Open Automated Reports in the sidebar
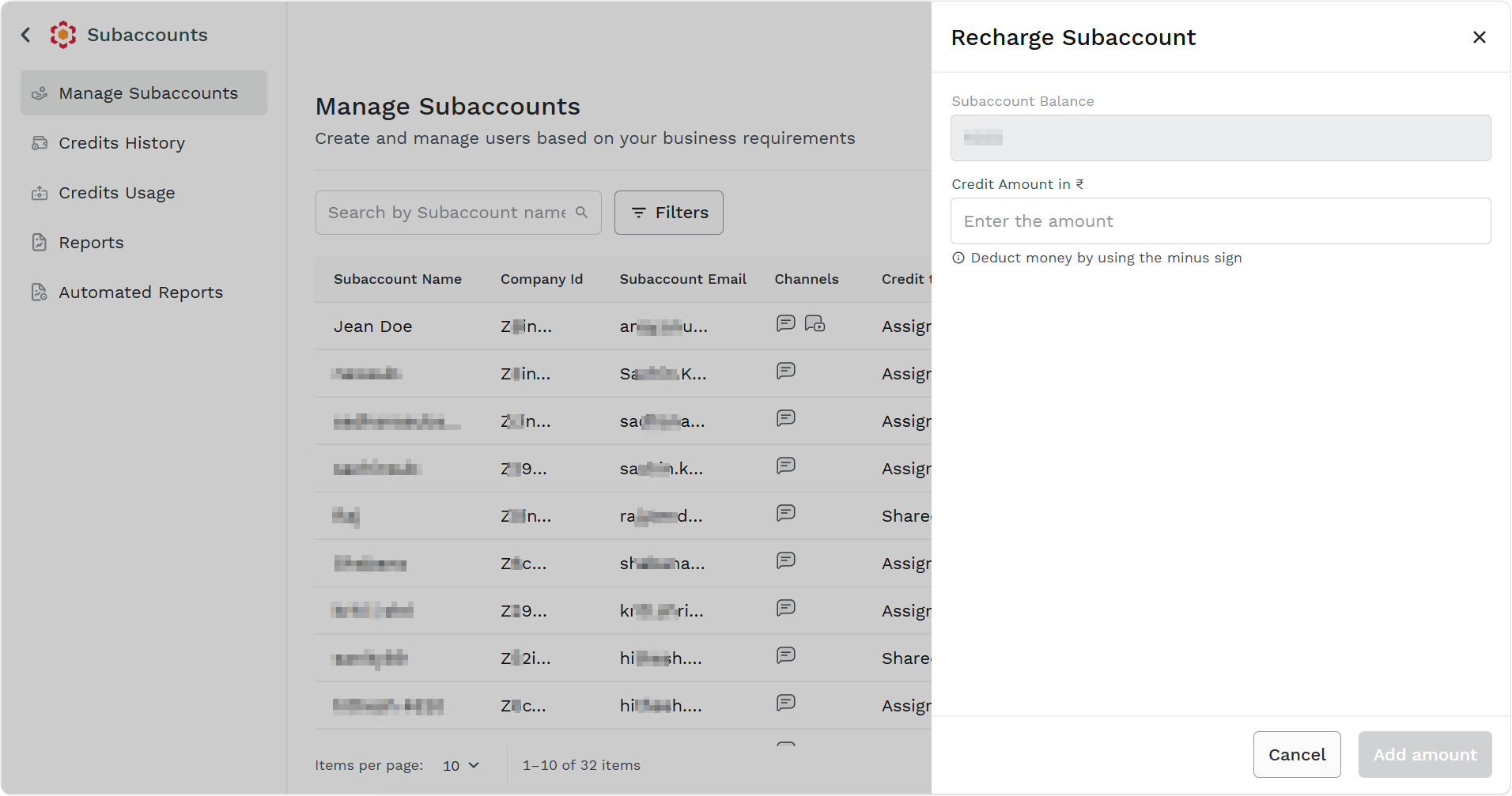 141,292
